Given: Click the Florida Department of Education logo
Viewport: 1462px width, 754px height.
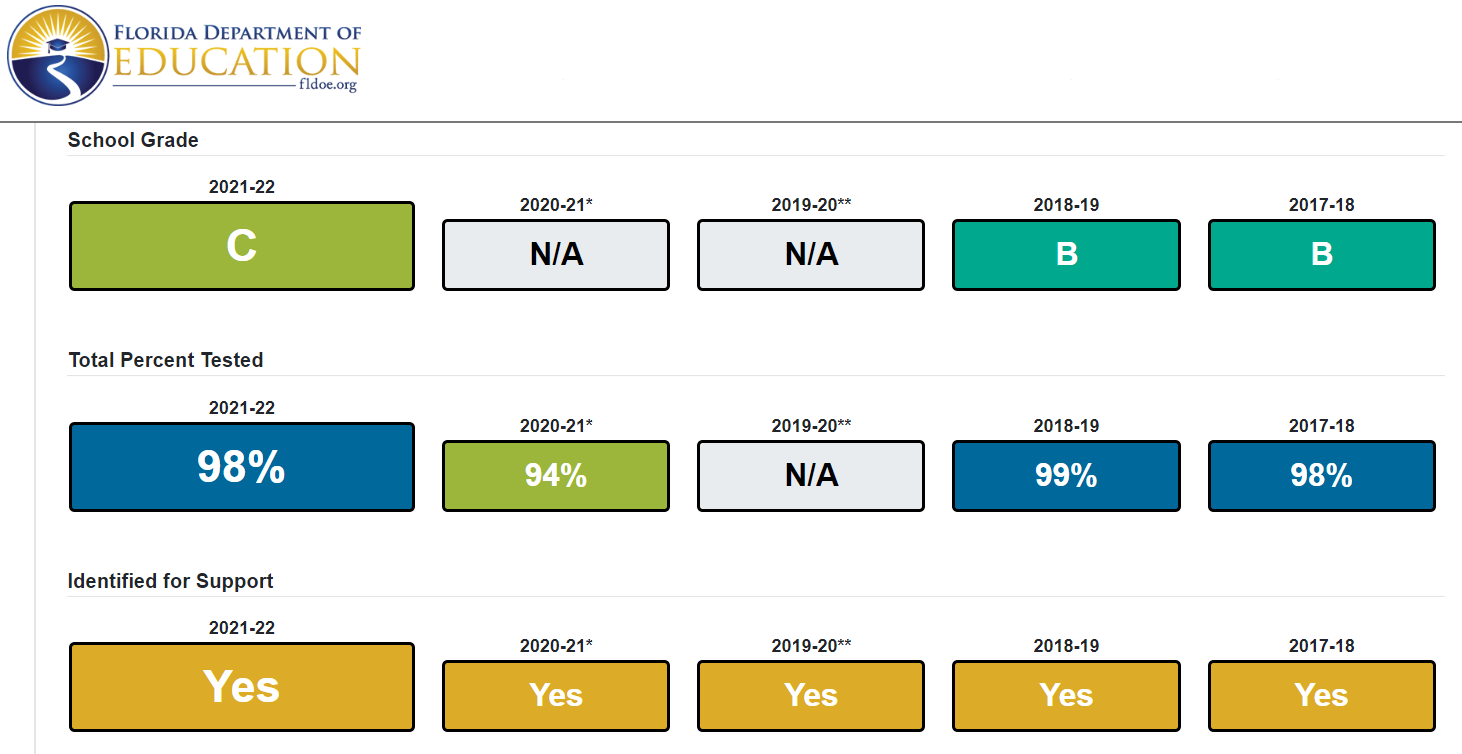Looking at the screenshot, I should point(184,55).
